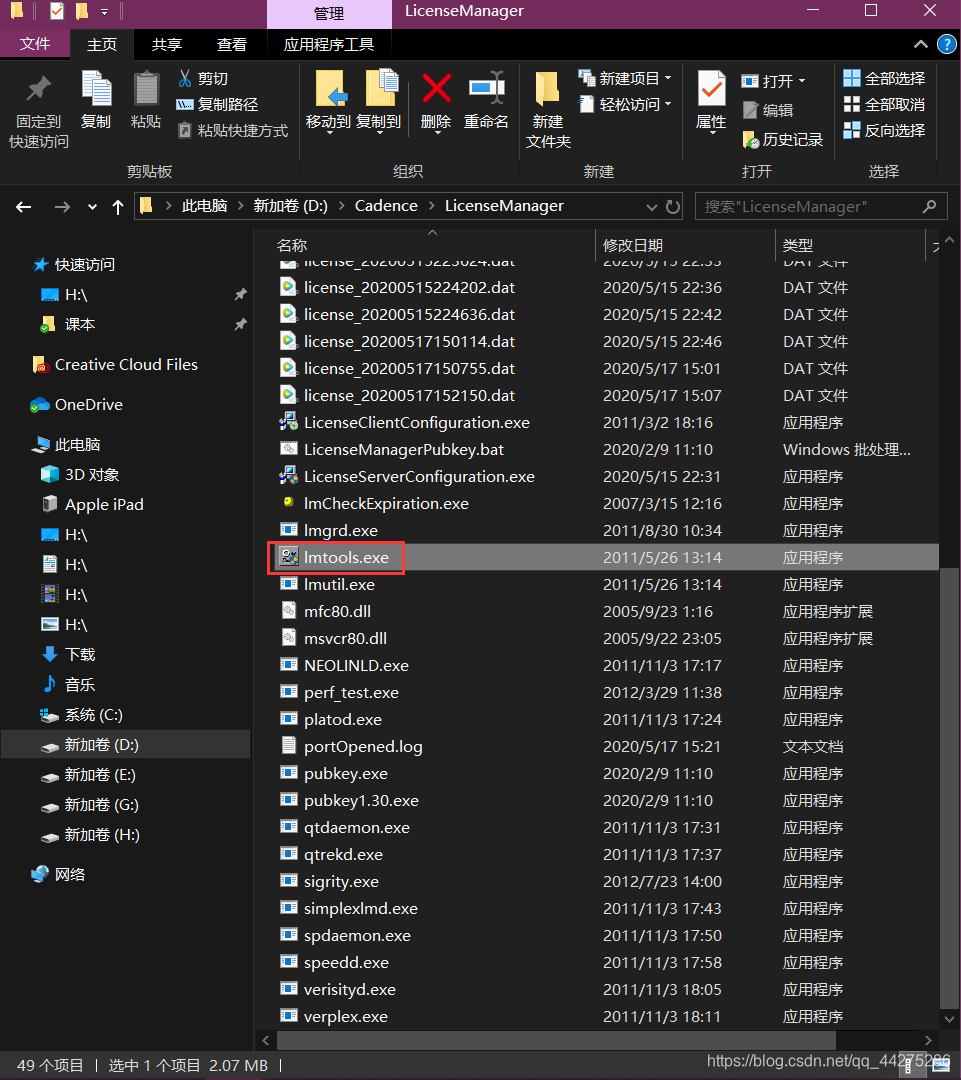Open the Help question mark icon
The width and height of the screenshot is (961, 1080).
(947, 45)
